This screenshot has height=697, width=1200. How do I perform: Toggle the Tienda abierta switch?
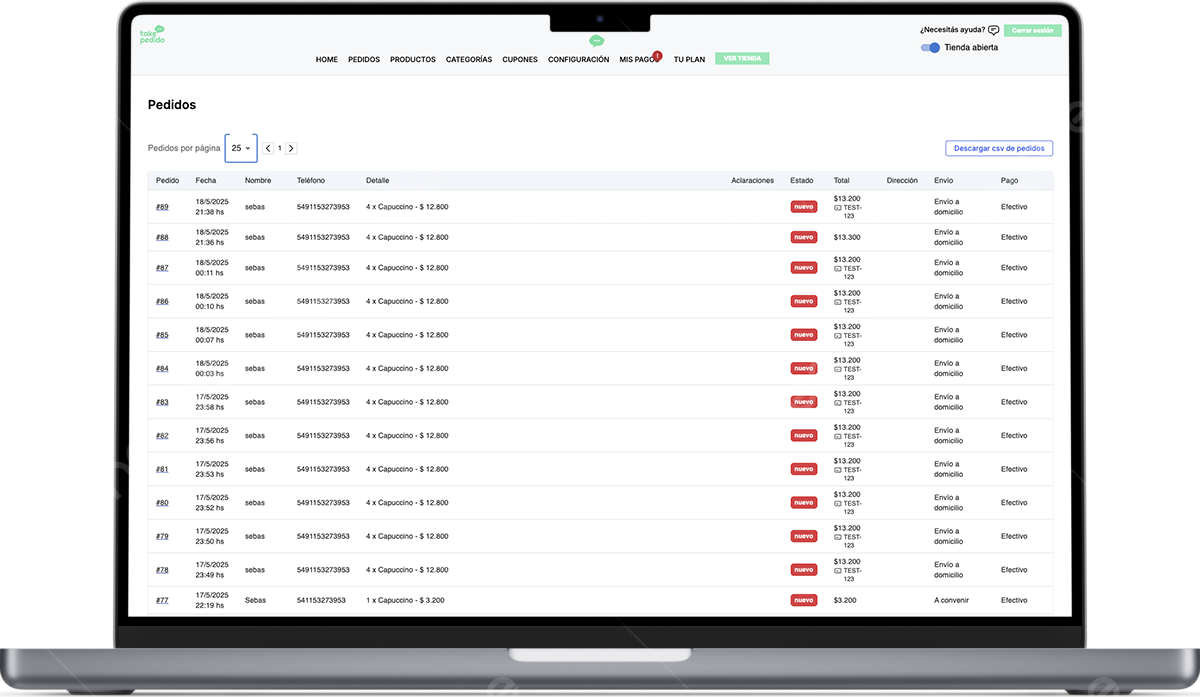[931, 47]
